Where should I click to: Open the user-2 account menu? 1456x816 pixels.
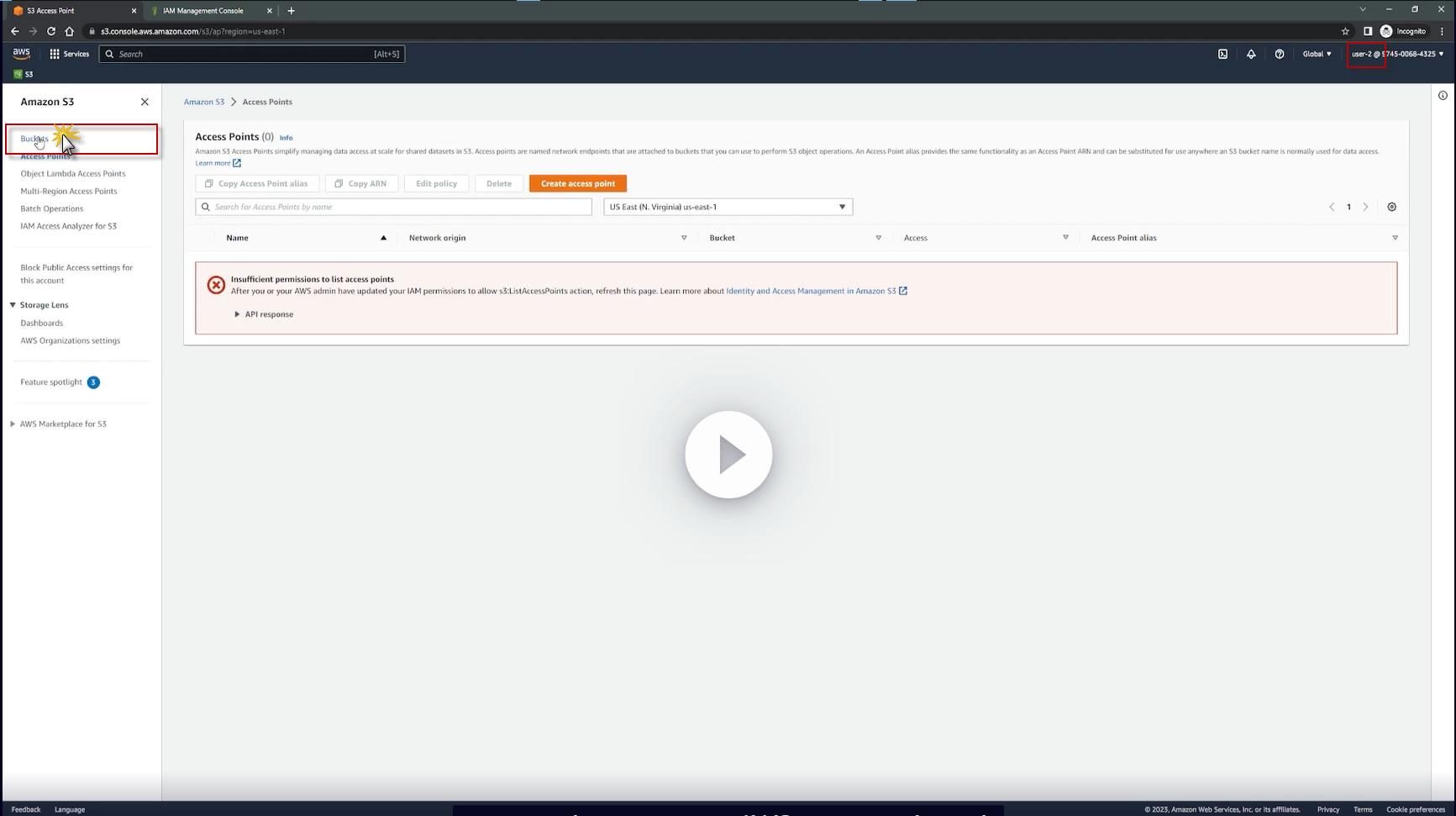pyautogui.click(x=1397, y=54)
